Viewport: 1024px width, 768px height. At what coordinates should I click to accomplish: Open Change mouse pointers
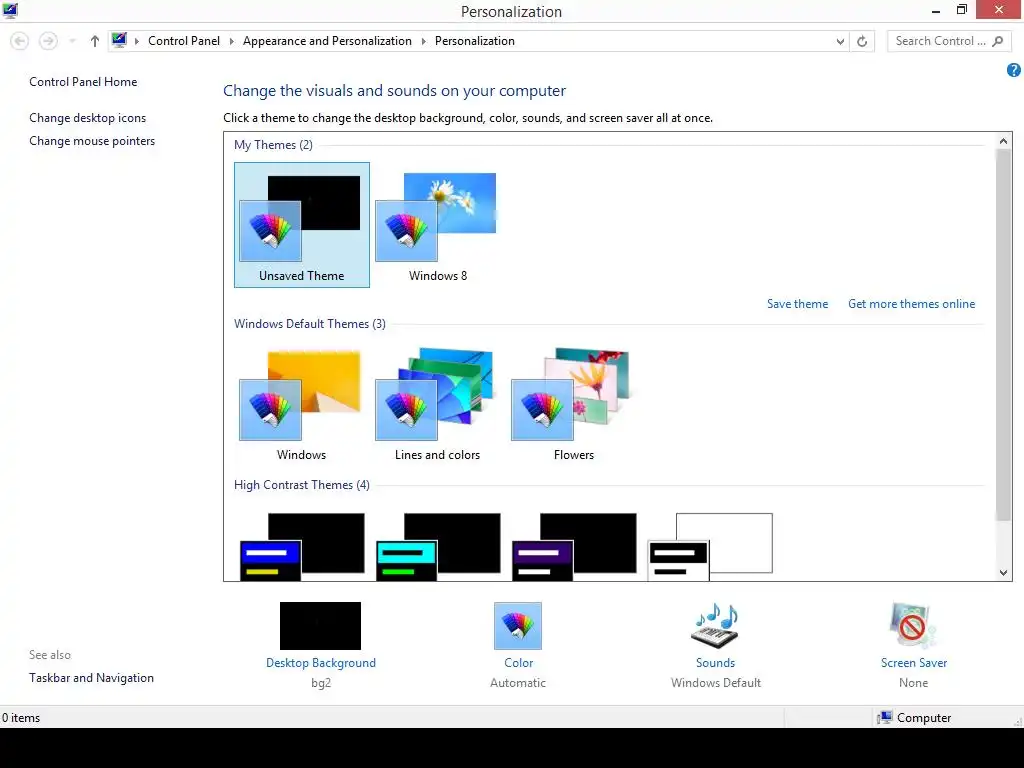92,140
